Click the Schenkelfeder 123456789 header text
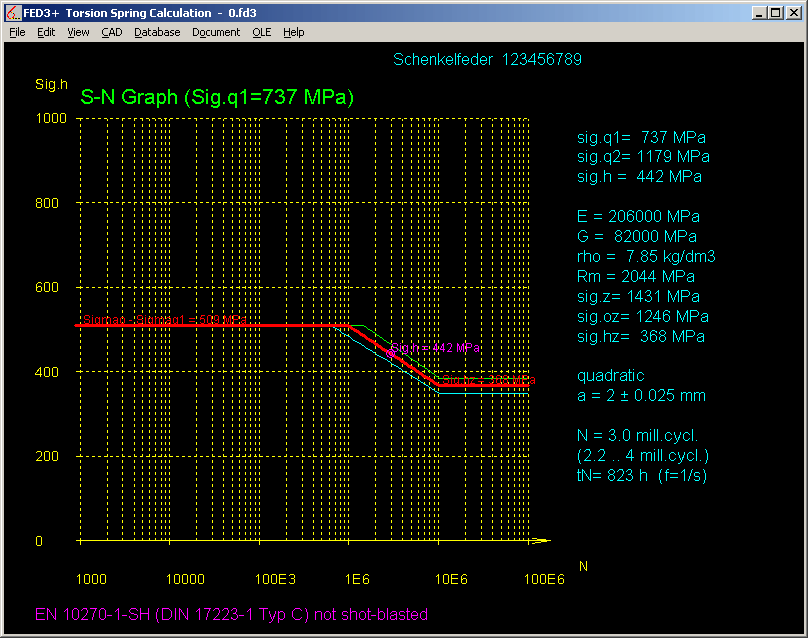The width and height of the screenshot is (808, 638). (x=487, y=59)
